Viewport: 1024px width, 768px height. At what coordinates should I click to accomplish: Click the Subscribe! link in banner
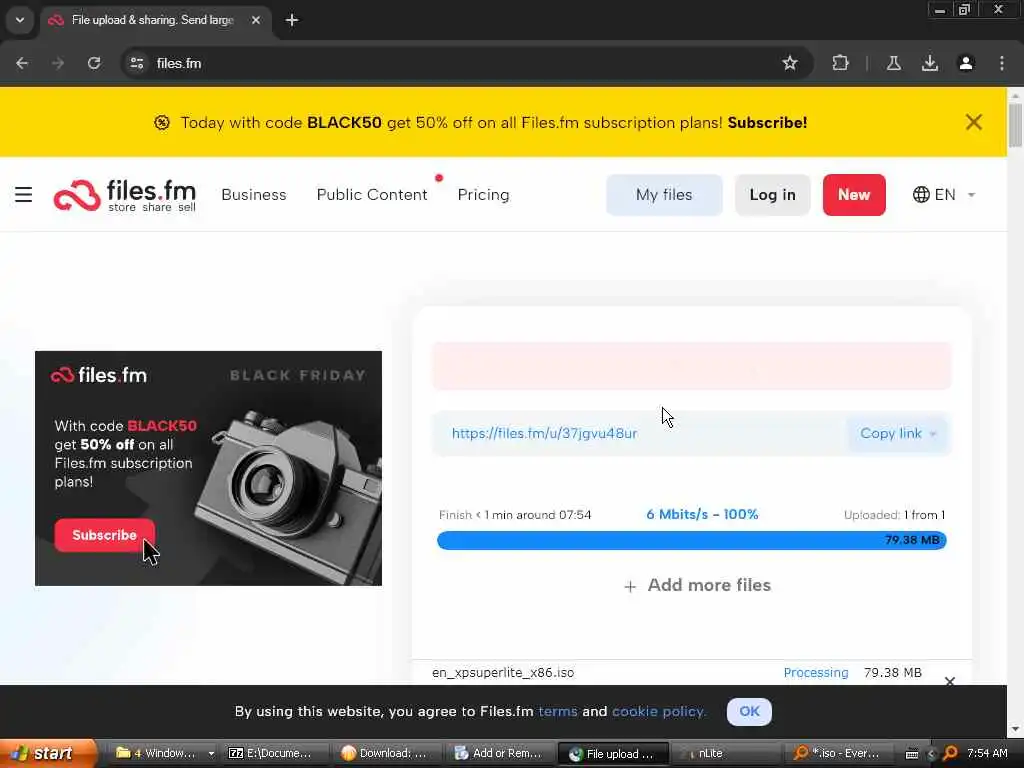(x=767, y=123)
